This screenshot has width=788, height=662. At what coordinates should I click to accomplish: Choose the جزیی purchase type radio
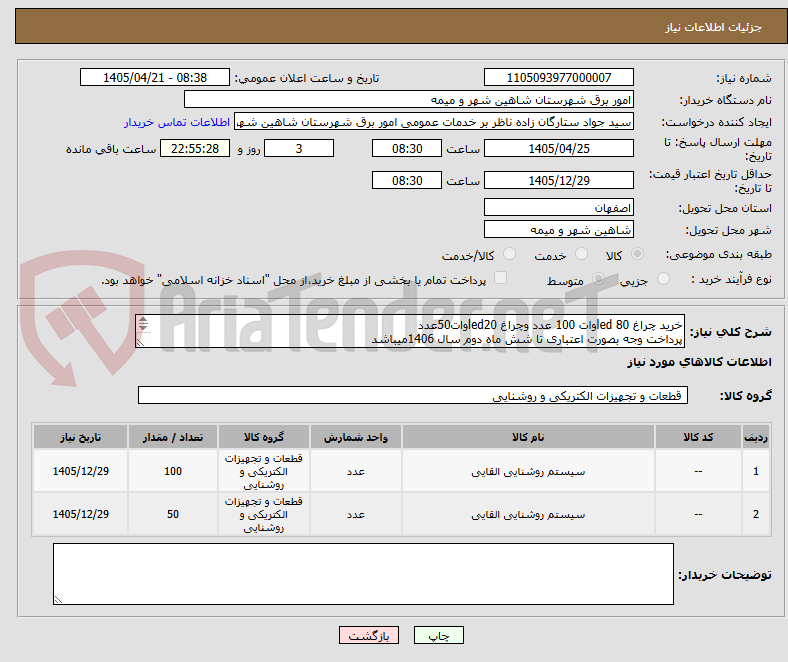(663, 278)
